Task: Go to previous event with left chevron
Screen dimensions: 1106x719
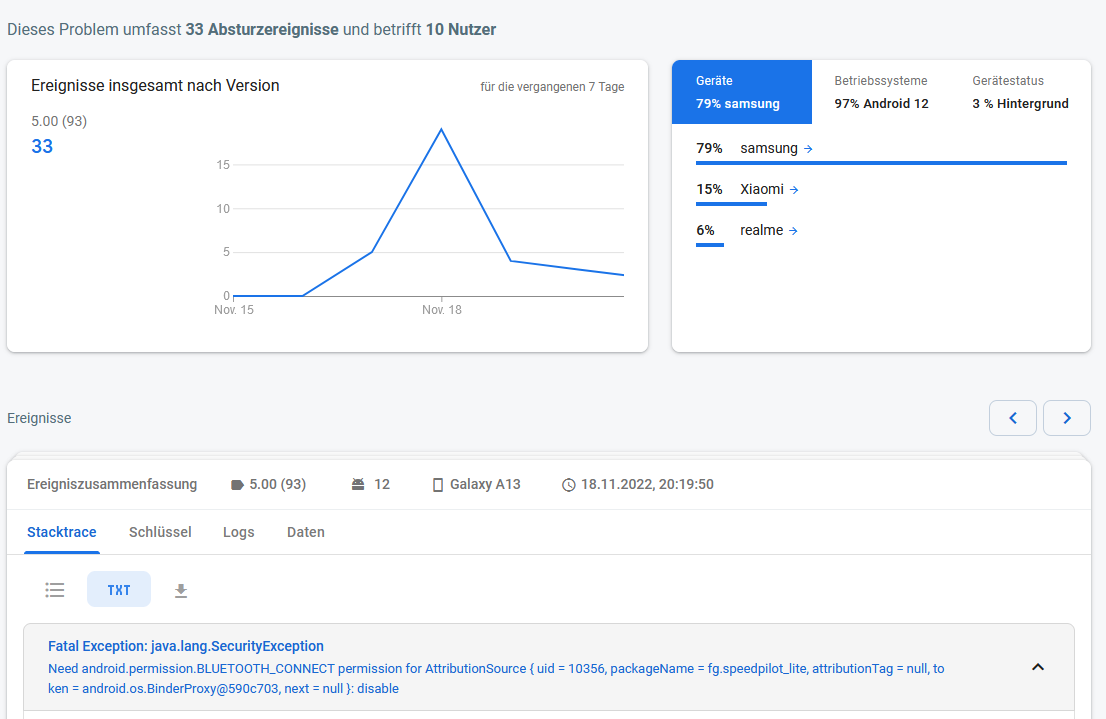Action: 1013,418
